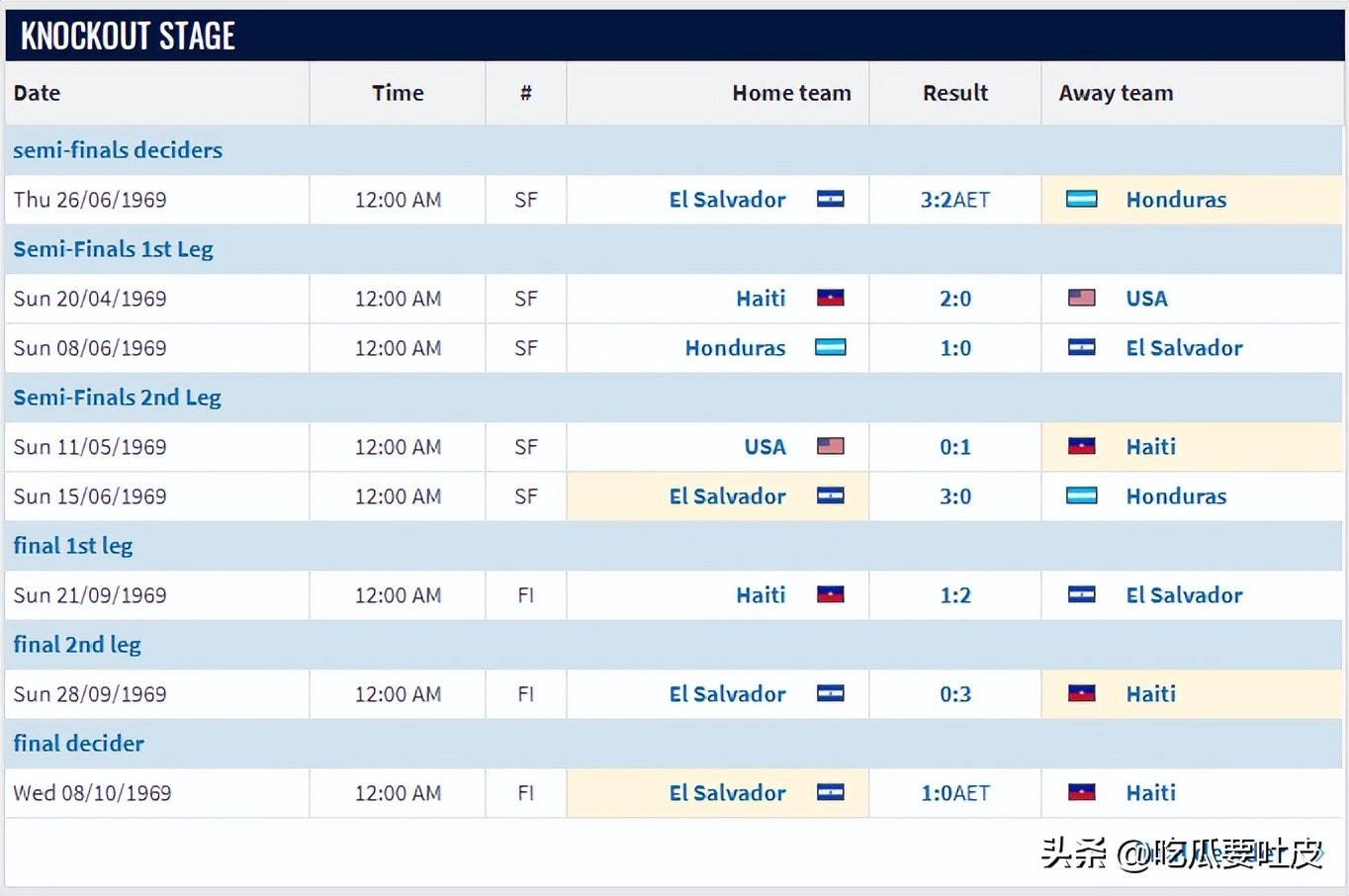The image size is (1349, 896).
Task: Click El Salvador flag in final decider row
Action: coord(830,792)
